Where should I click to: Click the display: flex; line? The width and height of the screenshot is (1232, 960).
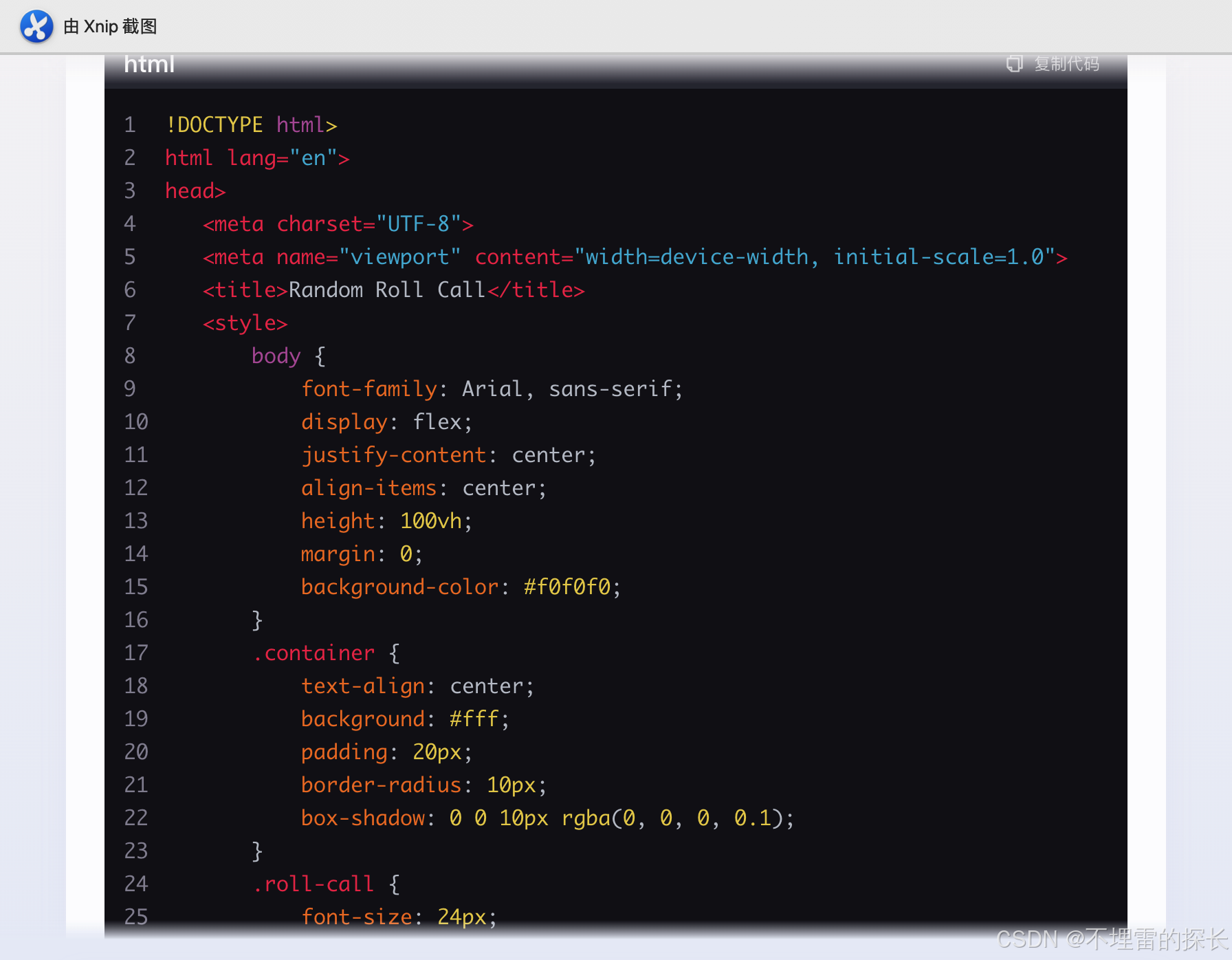coord(387,422)
